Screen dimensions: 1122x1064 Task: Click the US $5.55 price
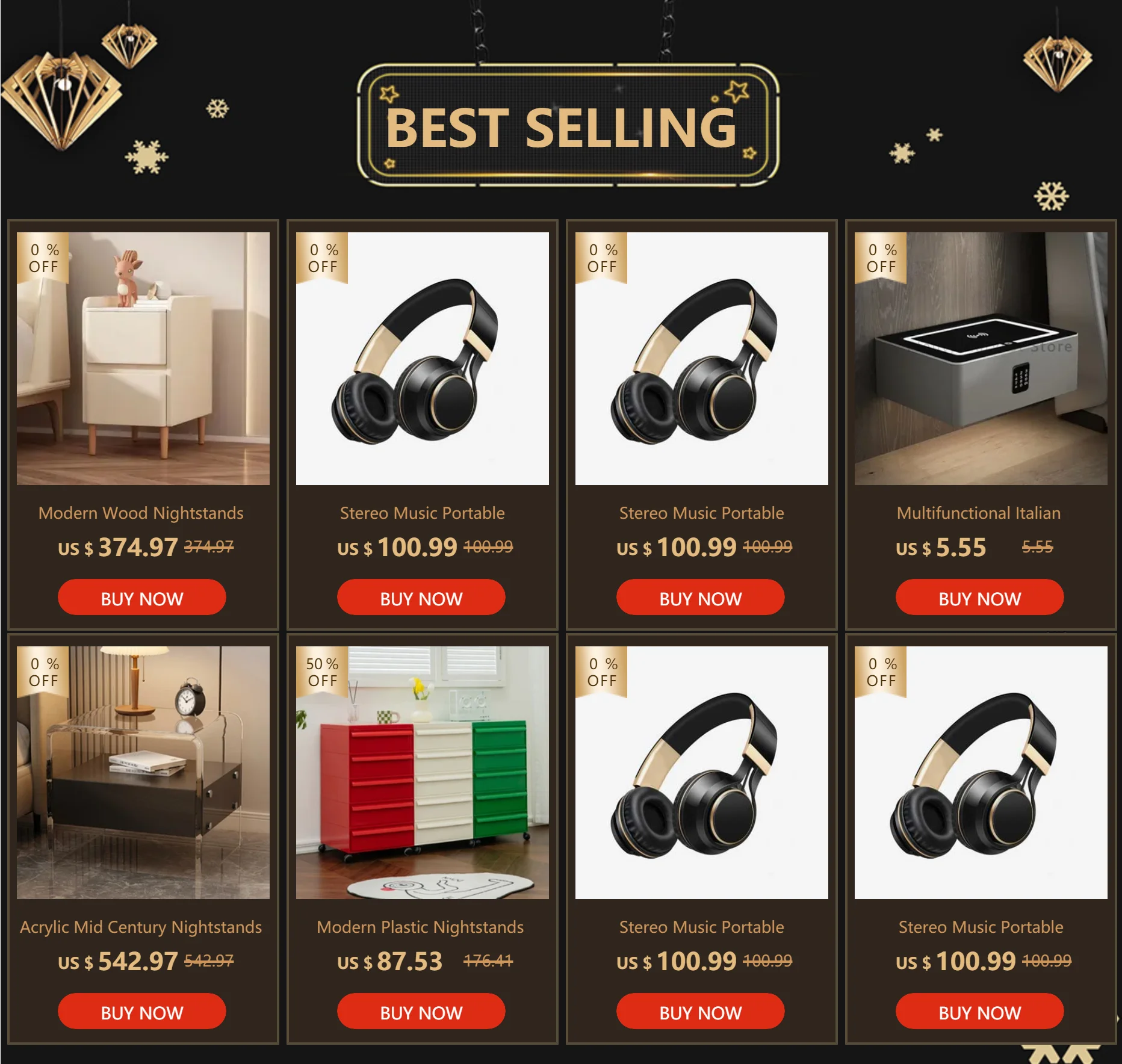[941, 547]
